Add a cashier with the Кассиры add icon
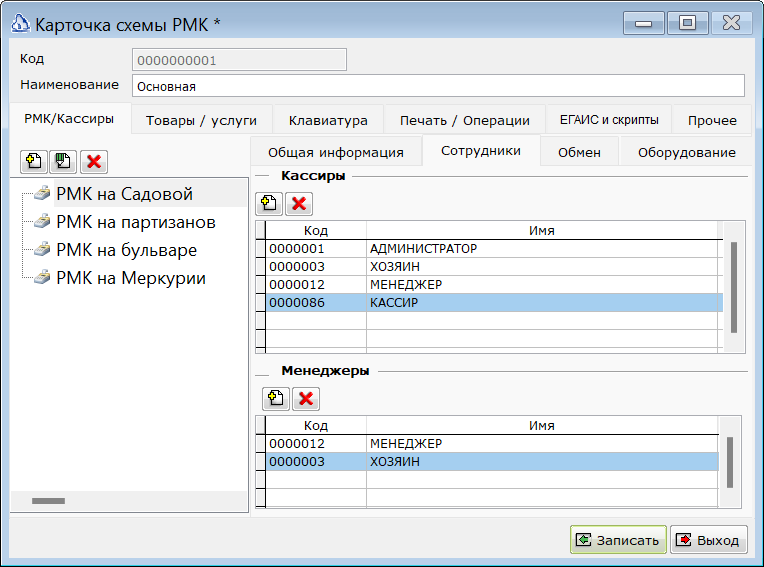764x567 pixels. coord(269,204)
